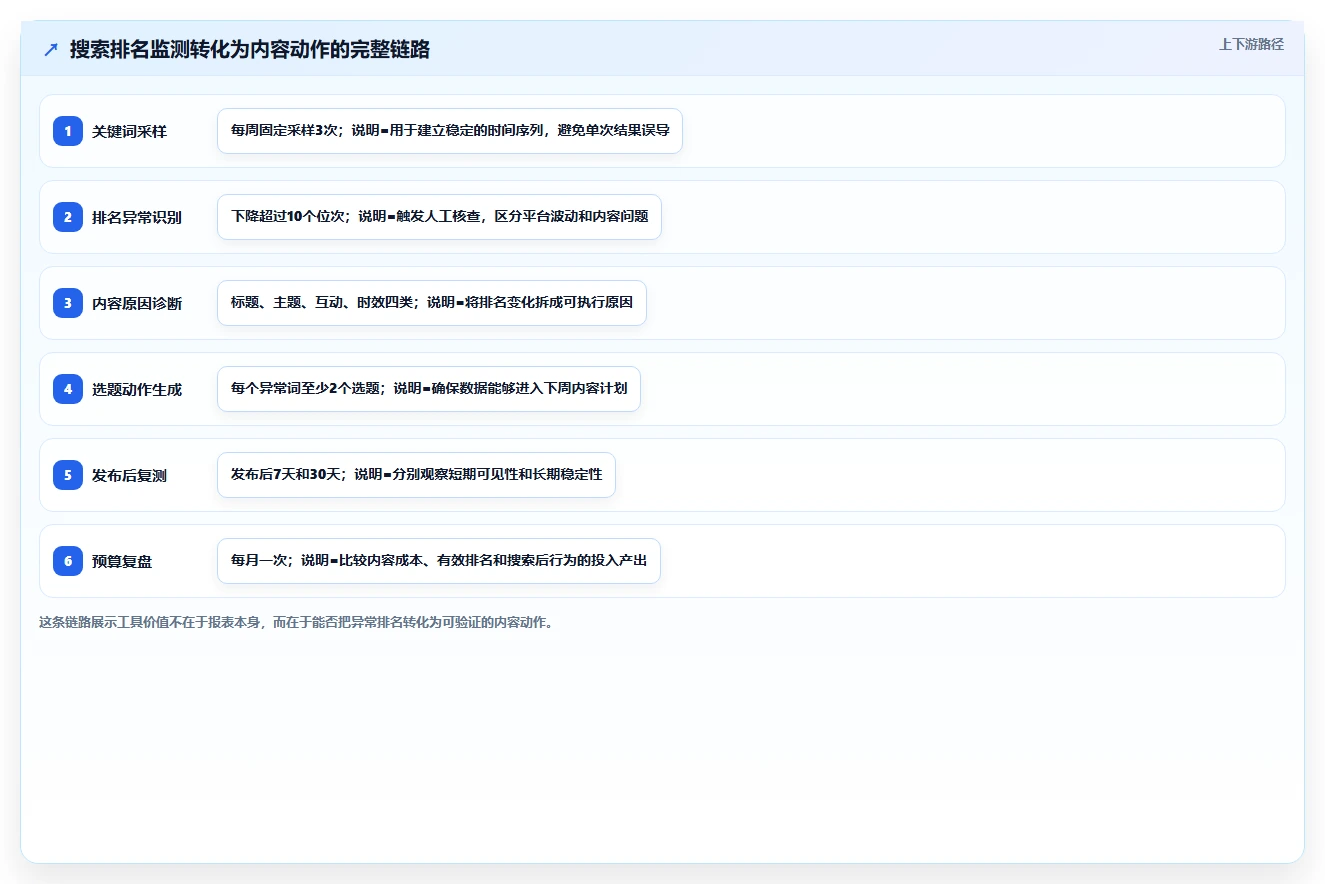Open the 标题、主题、互动、时效四类 description box
Image resolution: width=1325 pixels, height=884 pixels.
(432, 303)
